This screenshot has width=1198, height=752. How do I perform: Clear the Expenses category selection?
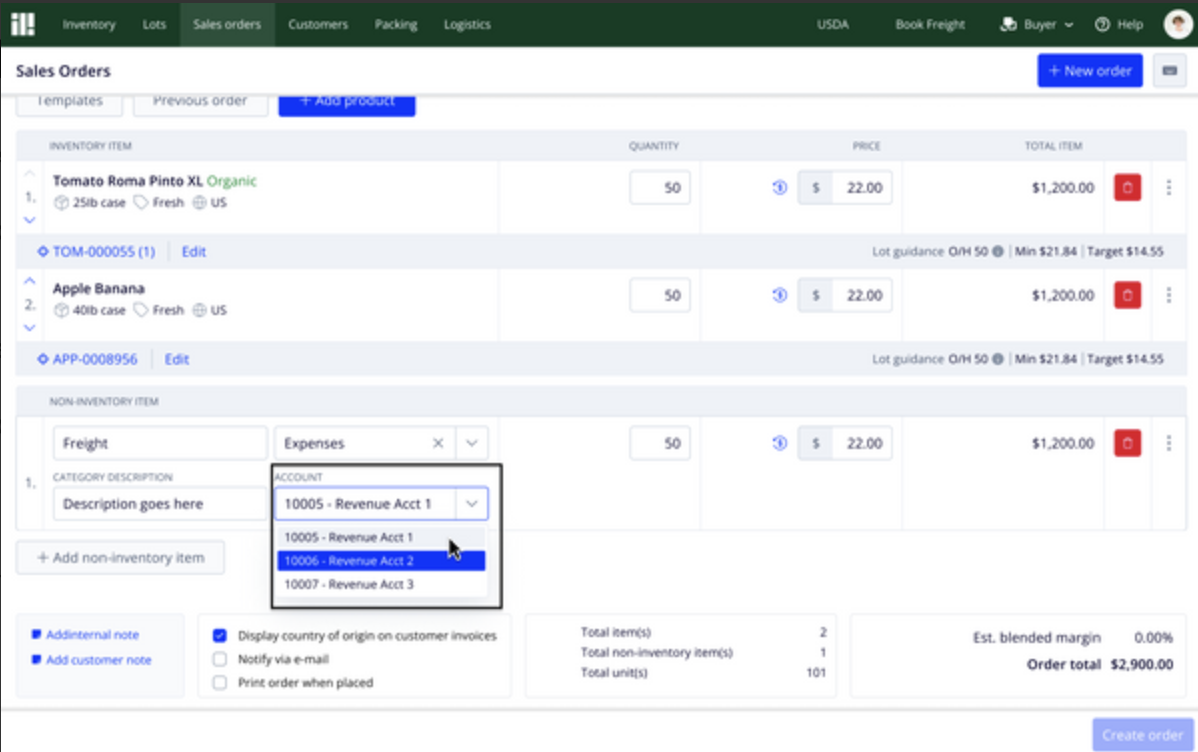tap(438, 443)
